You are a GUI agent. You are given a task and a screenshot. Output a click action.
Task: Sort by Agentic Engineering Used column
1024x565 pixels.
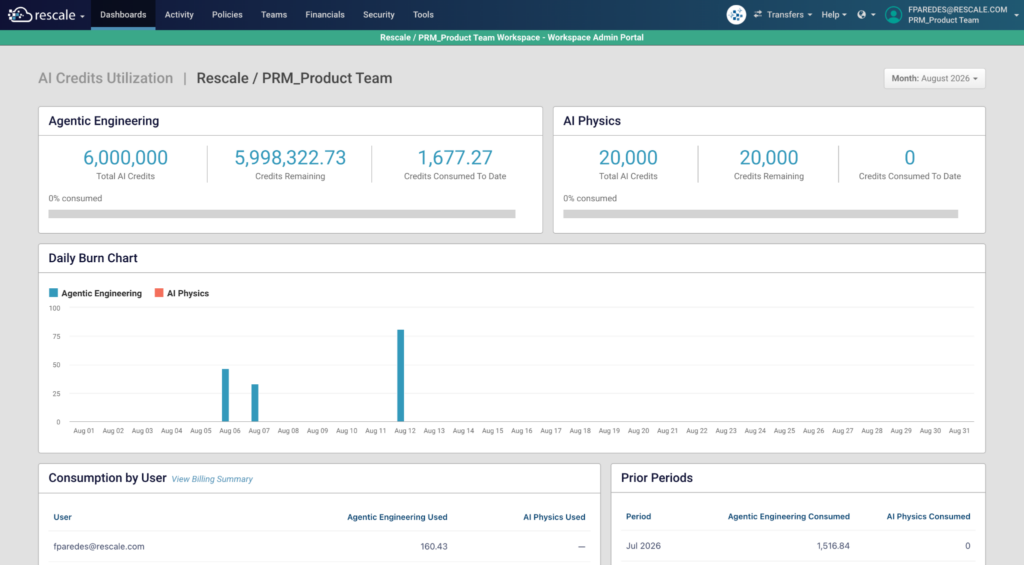click(397, 517)
